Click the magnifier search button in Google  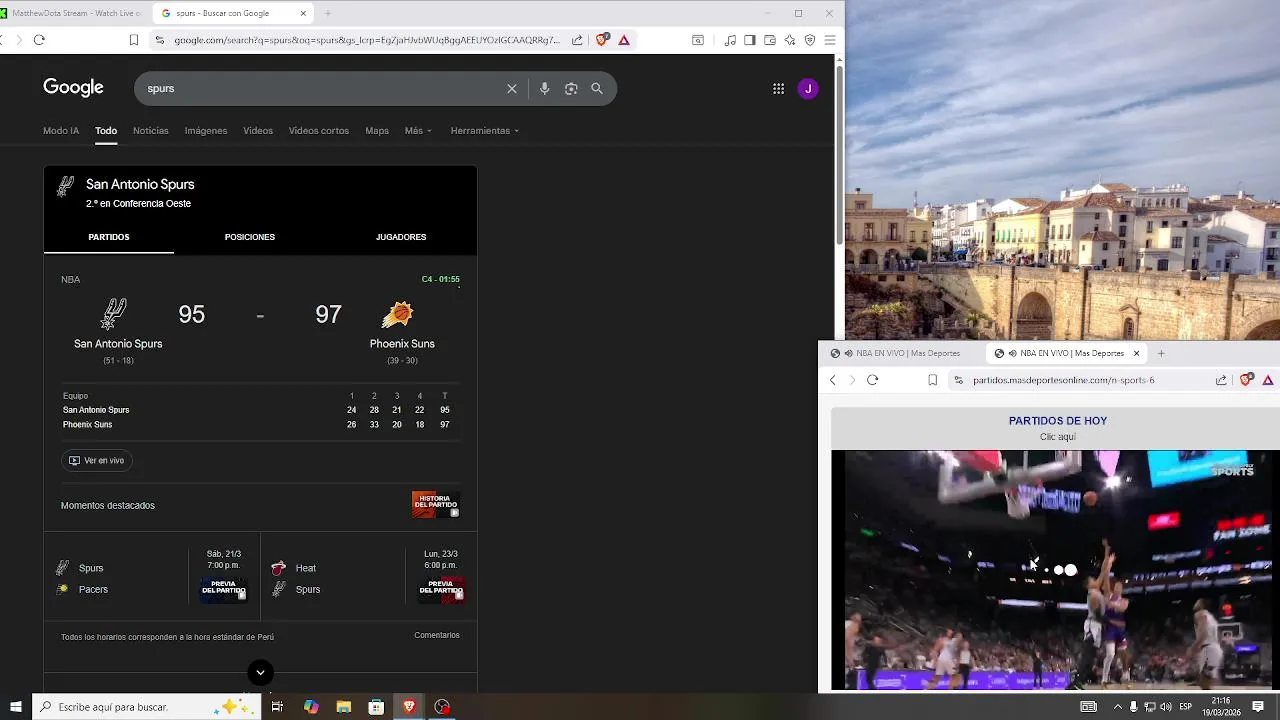pyautogui.click(x=597, y=89)
